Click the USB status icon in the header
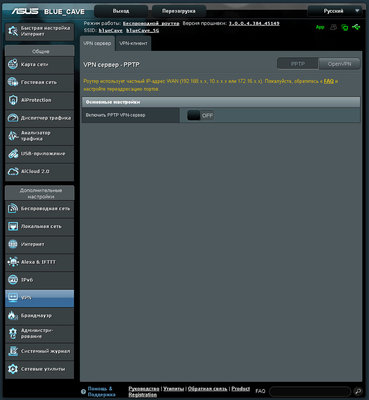Image resolution: width=369 pixels, height=400 pixels. coord(356,27)
